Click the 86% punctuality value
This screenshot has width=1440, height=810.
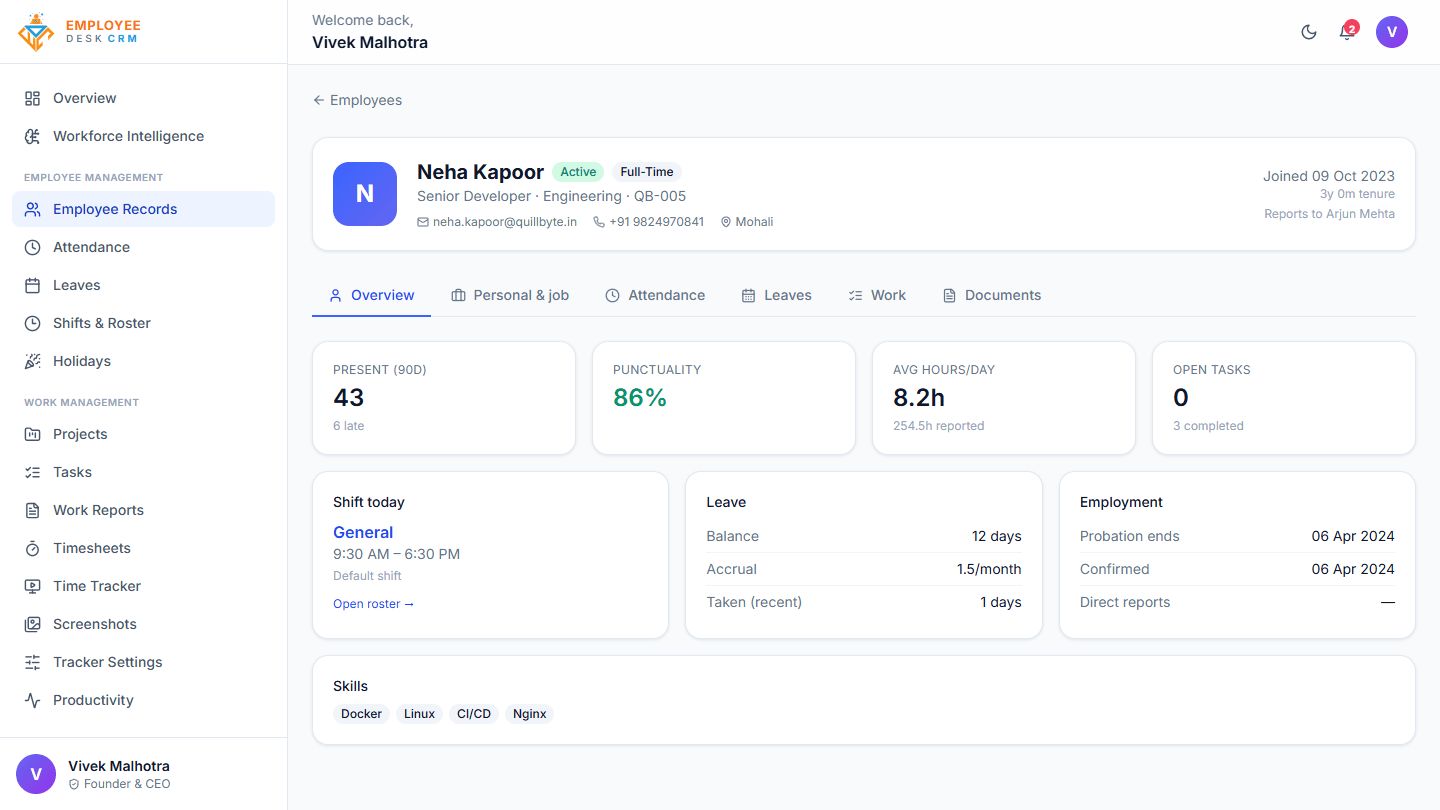pyautogui.click(x=640, y=398)
